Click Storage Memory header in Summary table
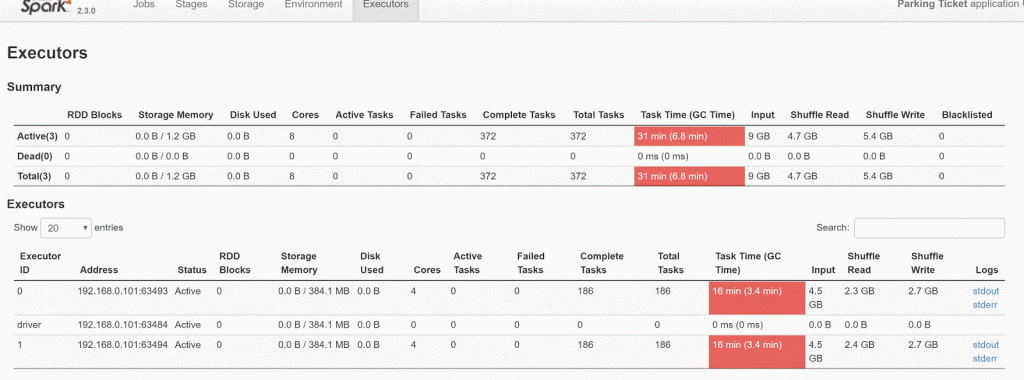Viewport: 1024px width, 380px height. click(176, 114)
